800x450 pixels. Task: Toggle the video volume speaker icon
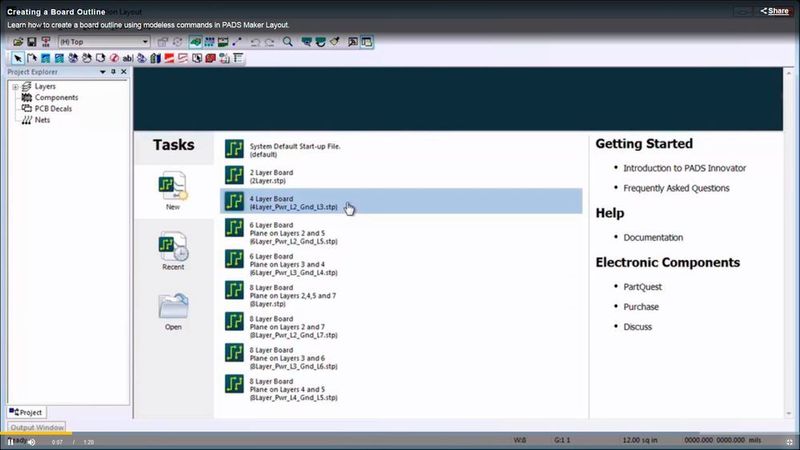click(x=32, y=442)
